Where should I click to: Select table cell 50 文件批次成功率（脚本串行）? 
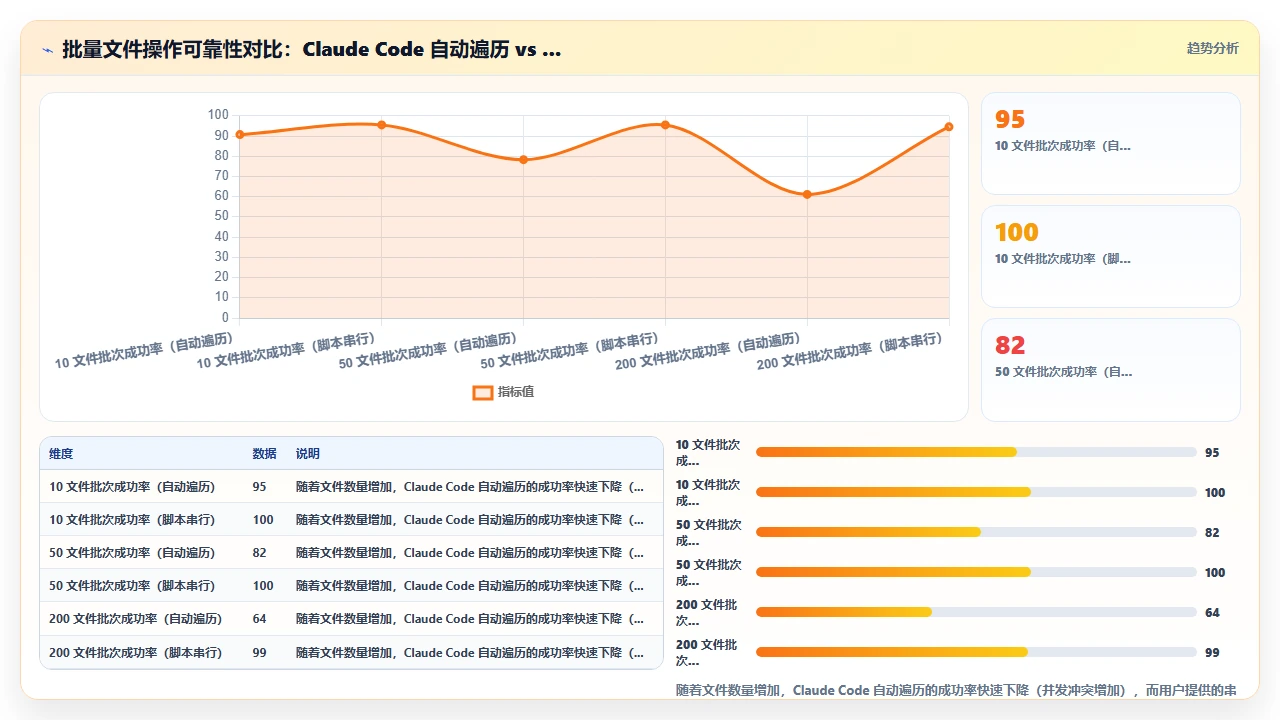pyautogui.click(x=132, y=586)
